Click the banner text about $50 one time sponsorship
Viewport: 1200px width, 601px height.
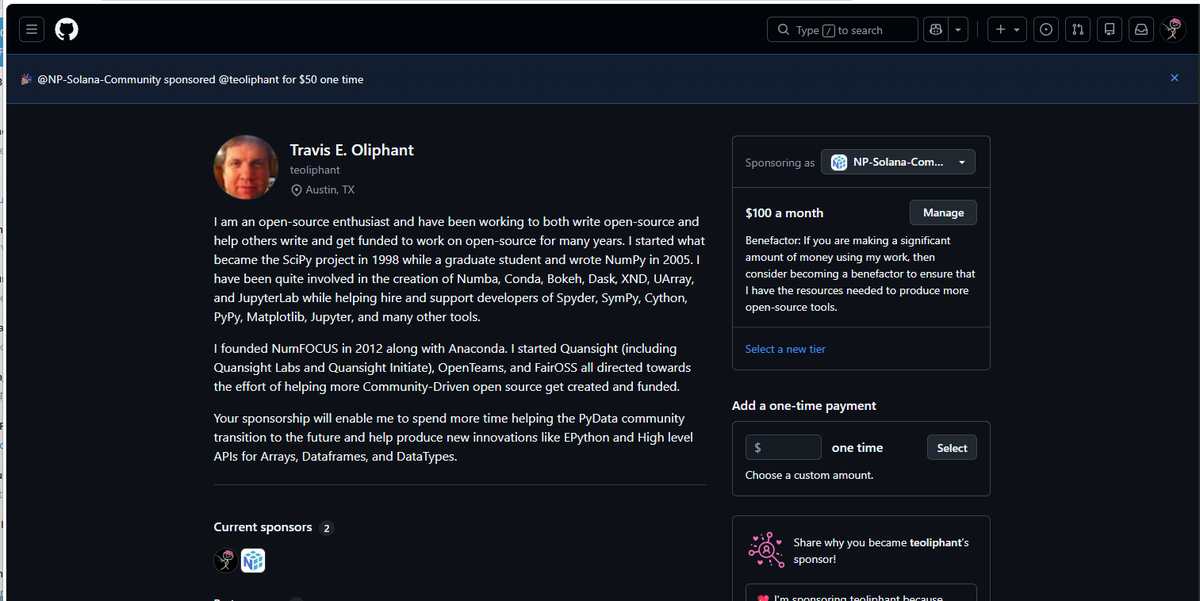(200, 79)
